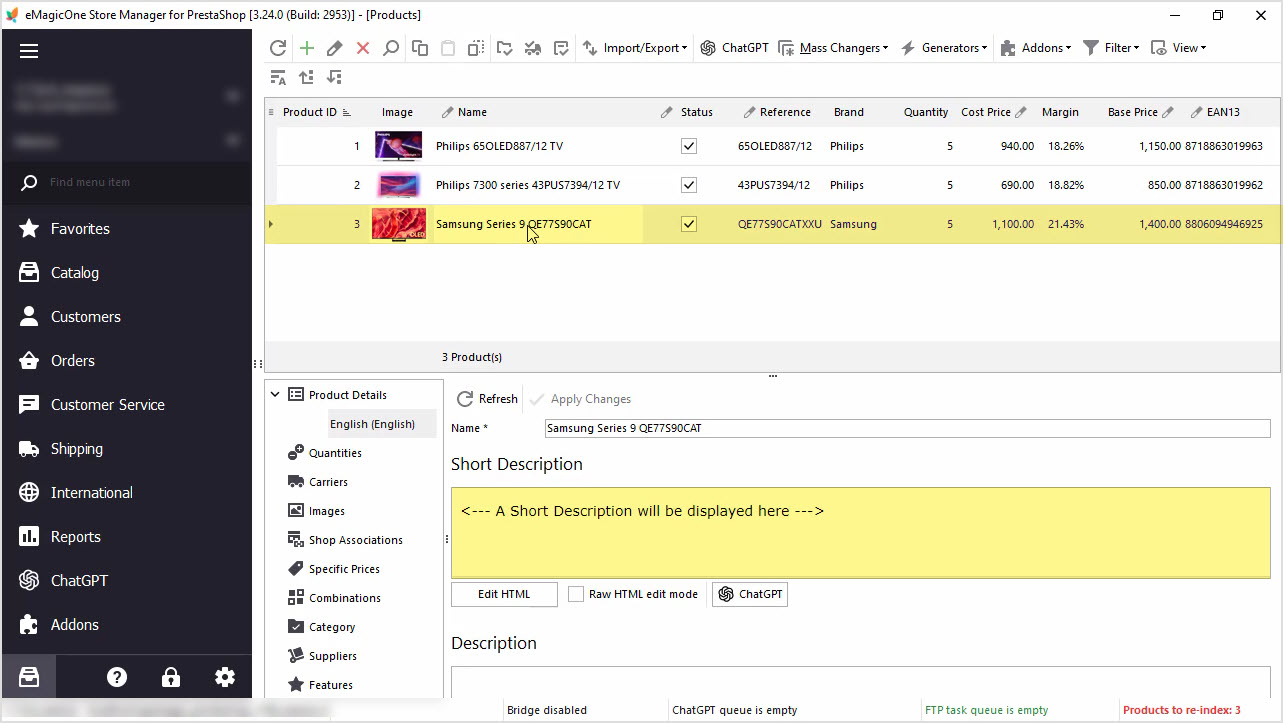Toggle status checkbox for Samsung Series 9
Screen dimensions: 1283x723
pos(688,224)
